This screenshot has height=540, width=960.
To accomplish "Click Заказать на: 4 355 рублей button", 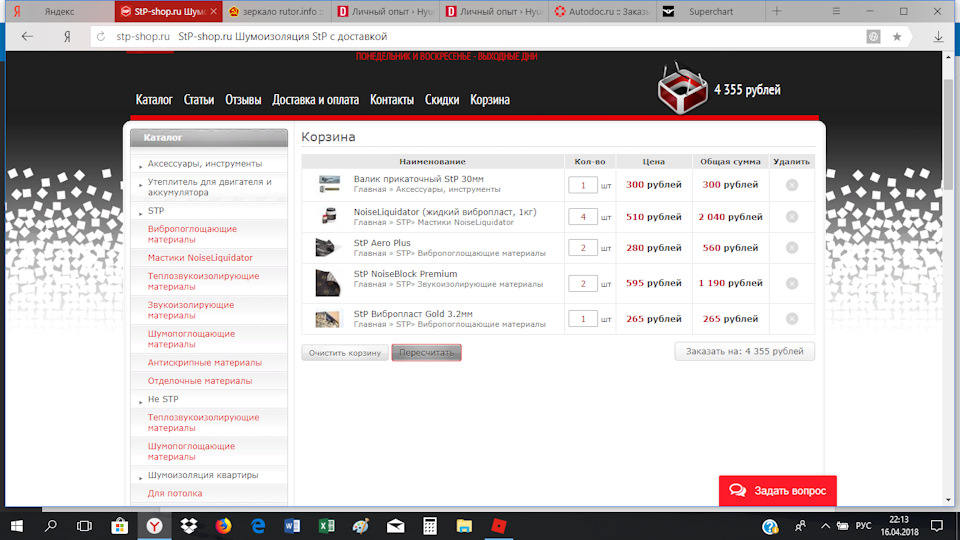I will 744,351.
